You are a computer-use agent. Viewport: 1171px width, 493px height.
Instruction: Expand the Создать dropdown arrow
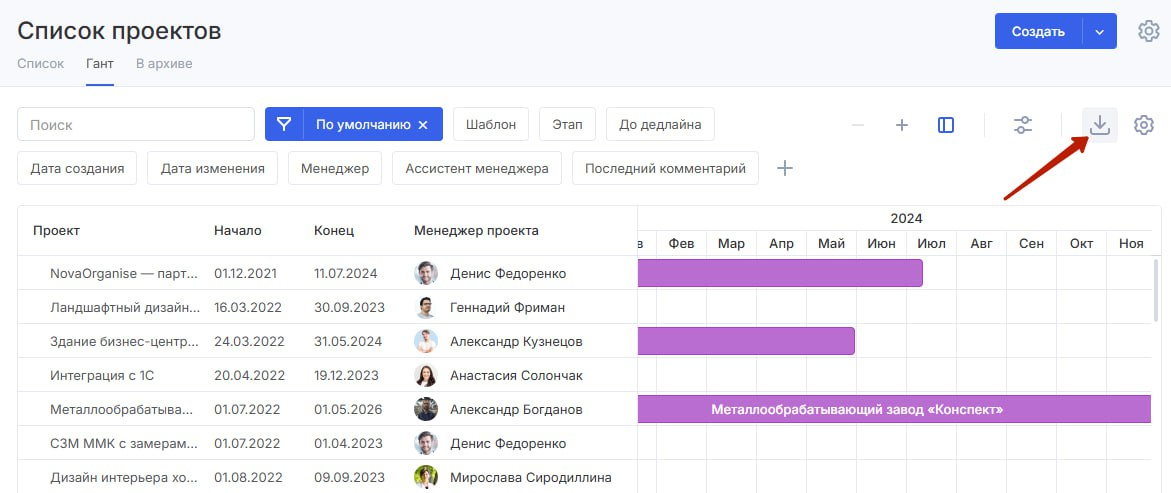tap(1099, 31)
